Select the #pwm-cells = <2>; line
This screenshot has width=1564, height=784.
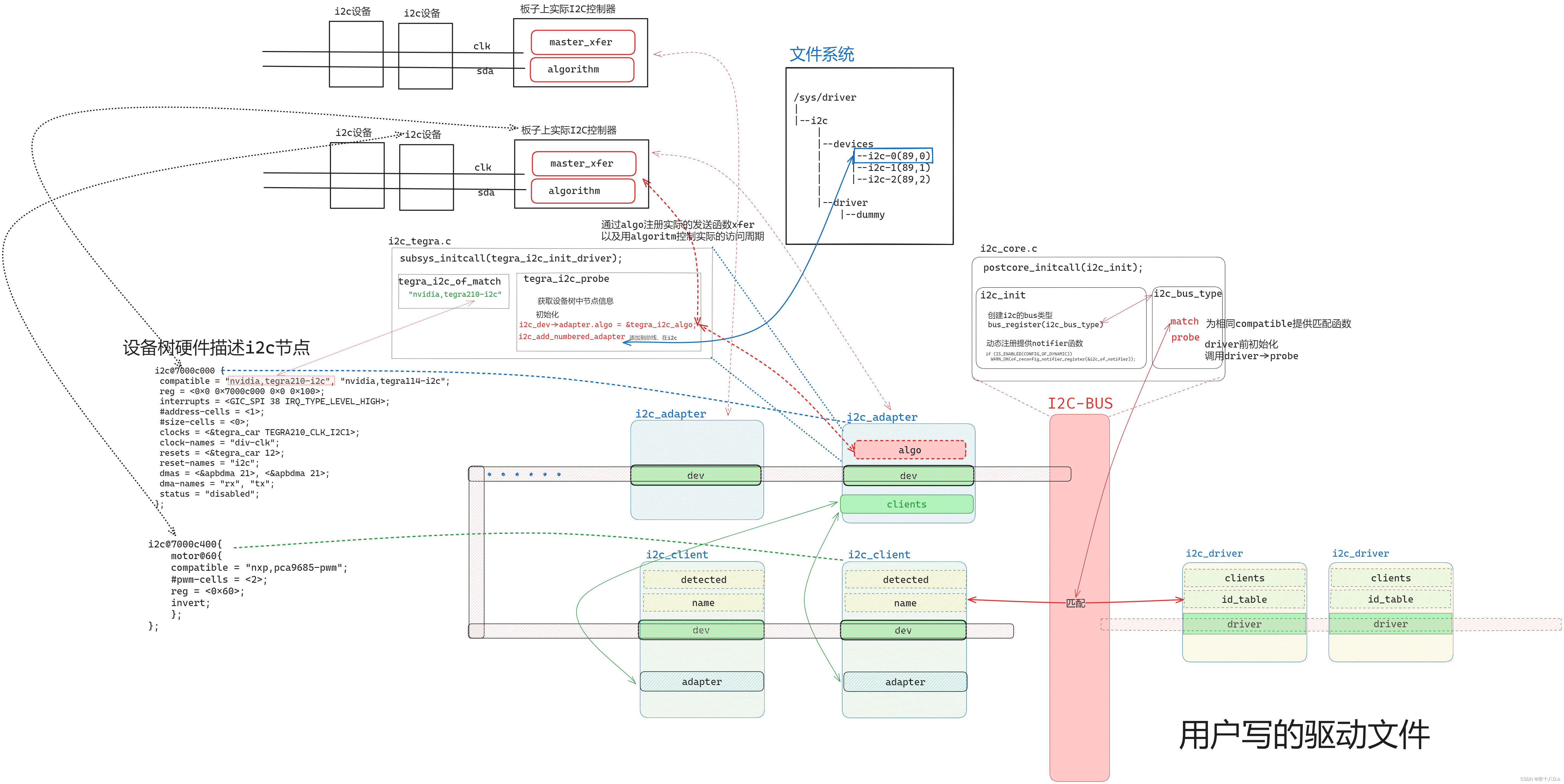click(x=219, y=579)
